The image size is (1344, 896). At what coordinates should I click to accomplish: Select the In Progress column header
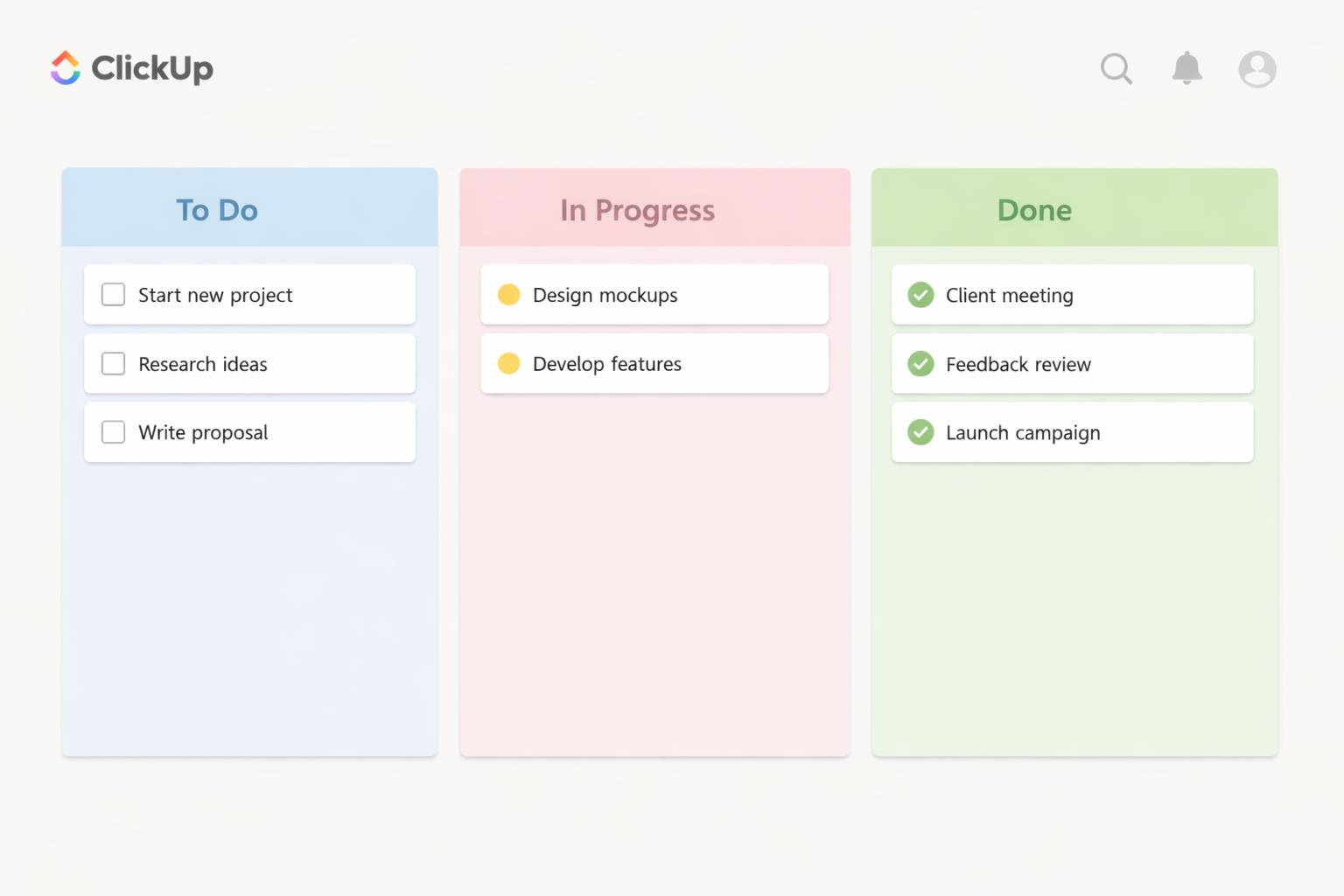[x=637, y=210]
